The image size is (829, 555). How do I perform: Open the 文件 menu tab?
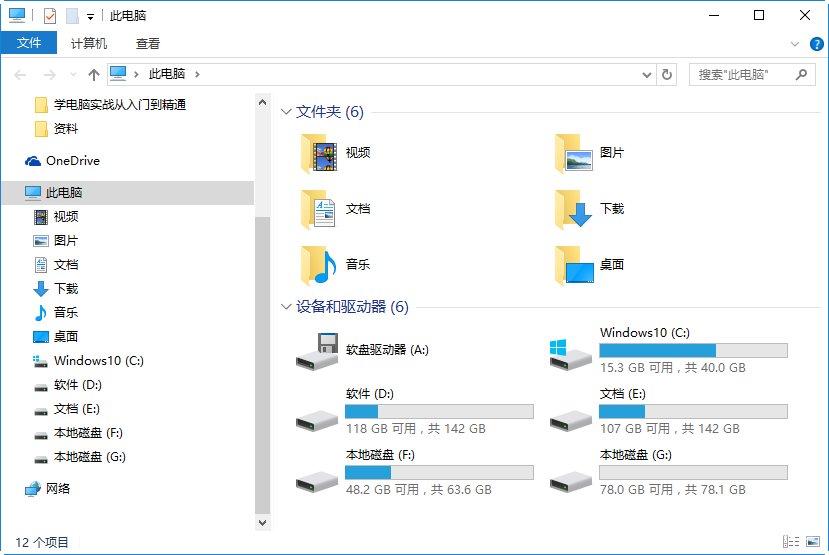[29, 43]
